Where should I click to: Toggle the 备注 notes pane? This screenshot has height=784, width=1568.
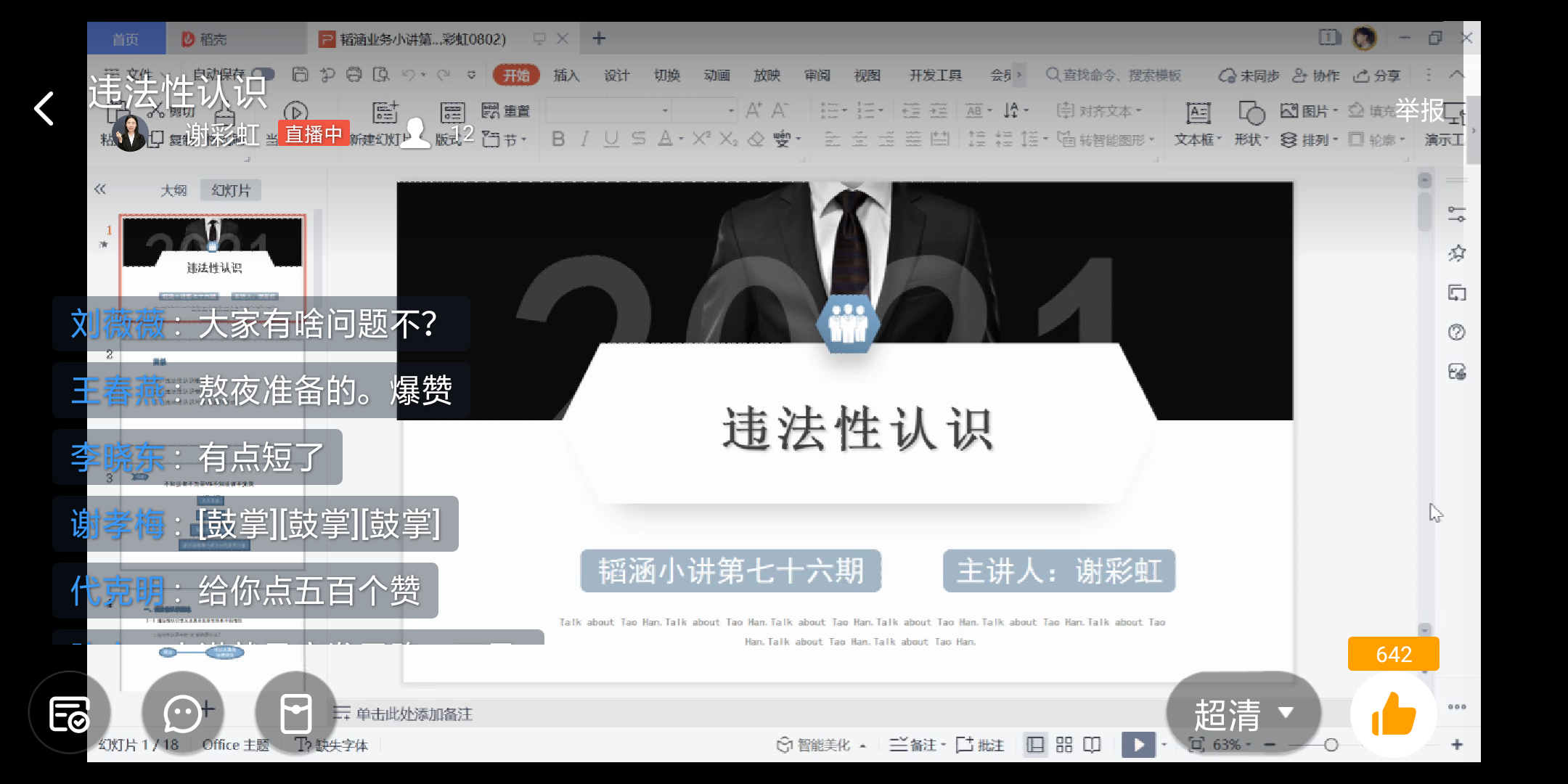917,745
